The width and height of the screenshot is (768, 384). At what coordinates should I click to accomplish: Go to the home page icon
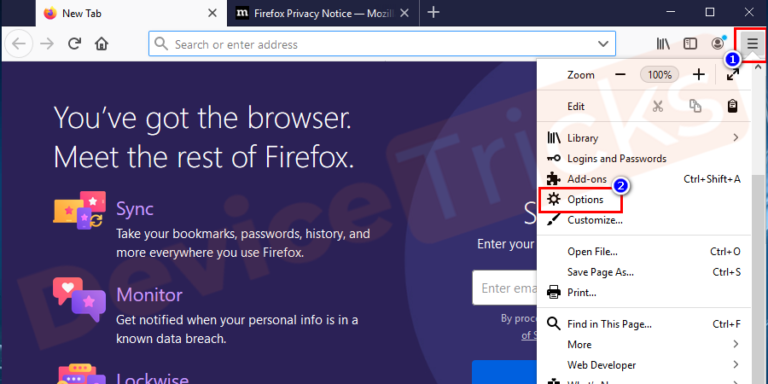pos(101,44)
